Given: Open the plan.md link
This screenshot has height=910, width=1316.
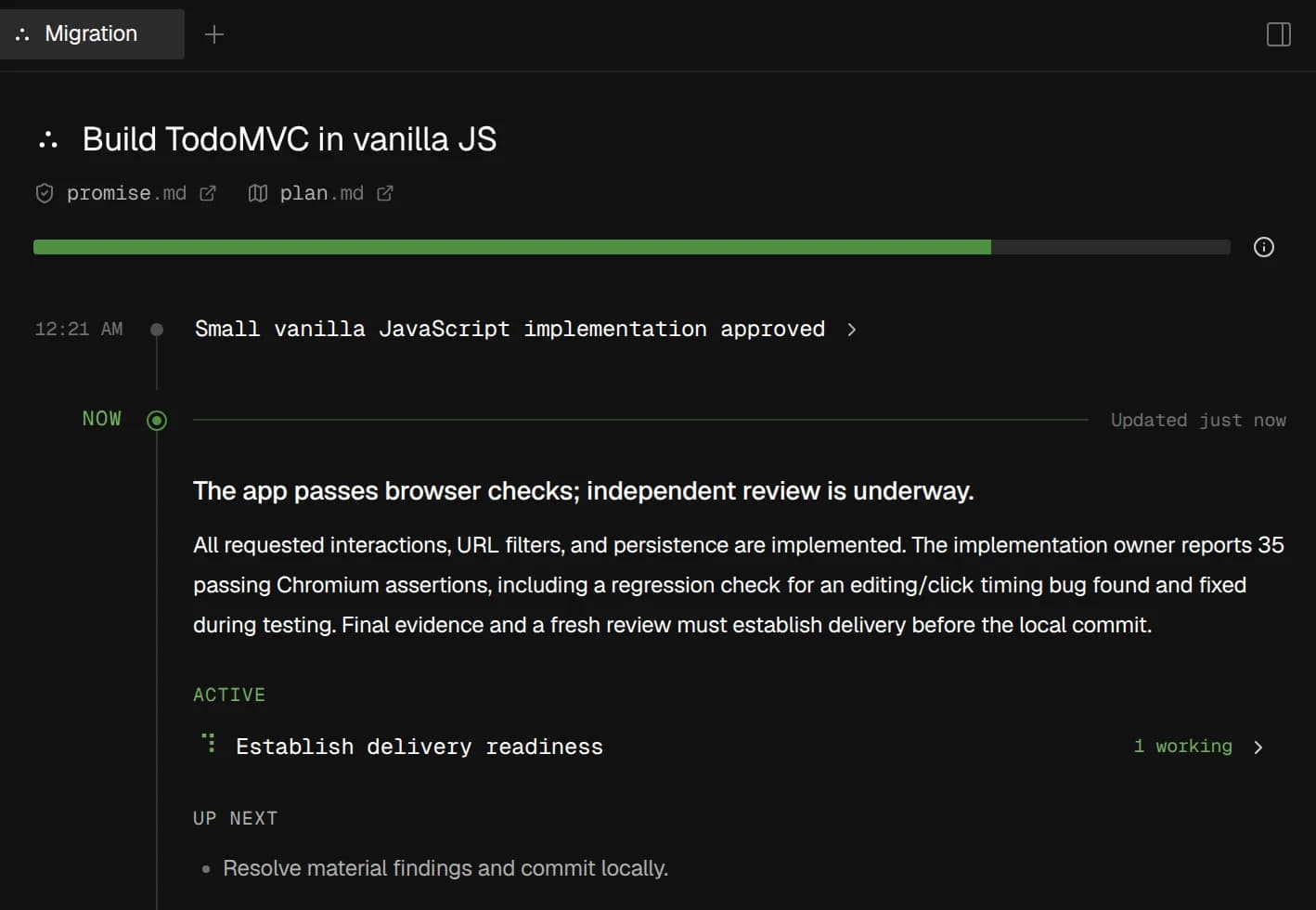Looking at the screenshot, I should 321,193.
